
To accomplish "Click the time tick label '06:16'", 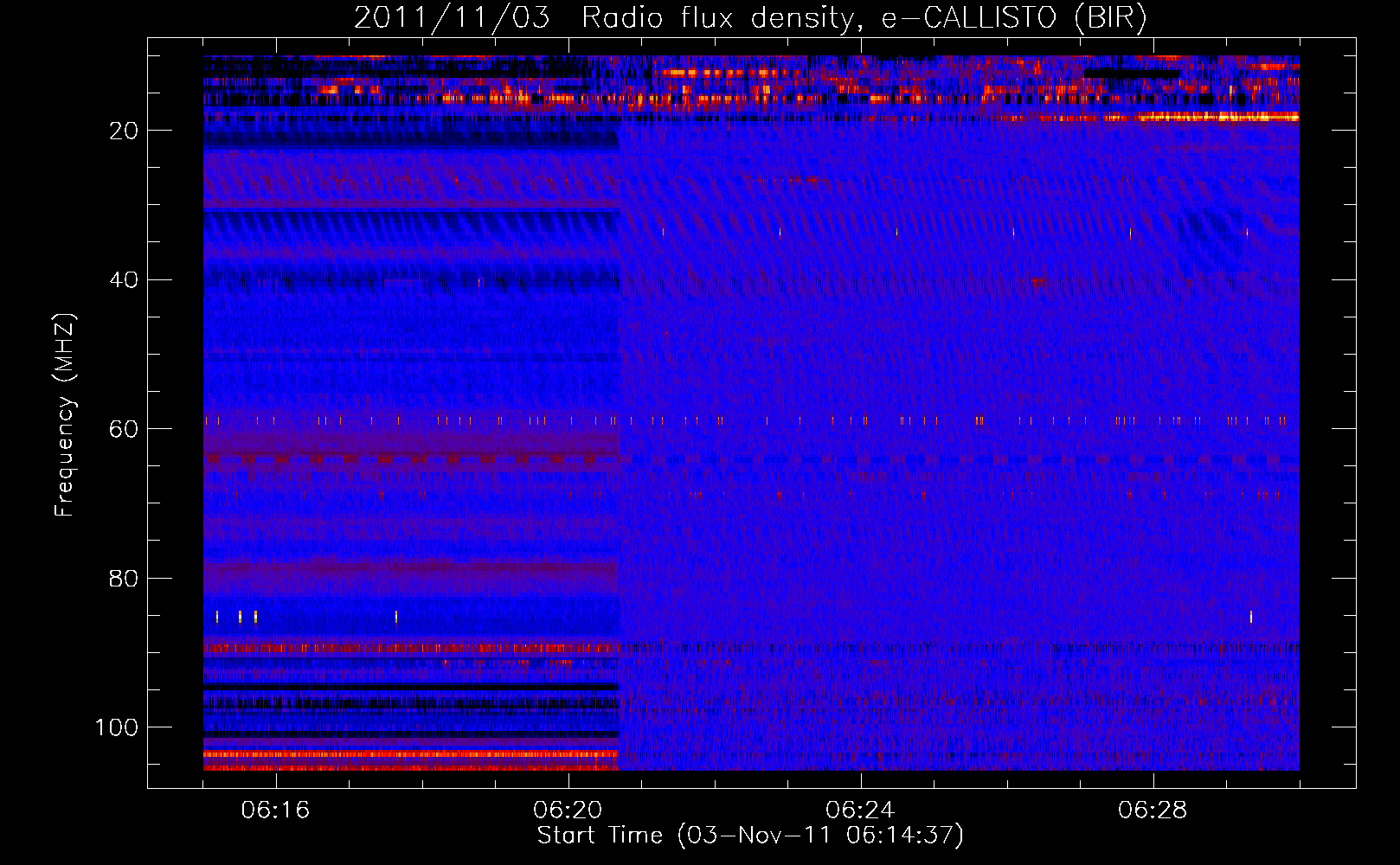I will coord(275,811).
